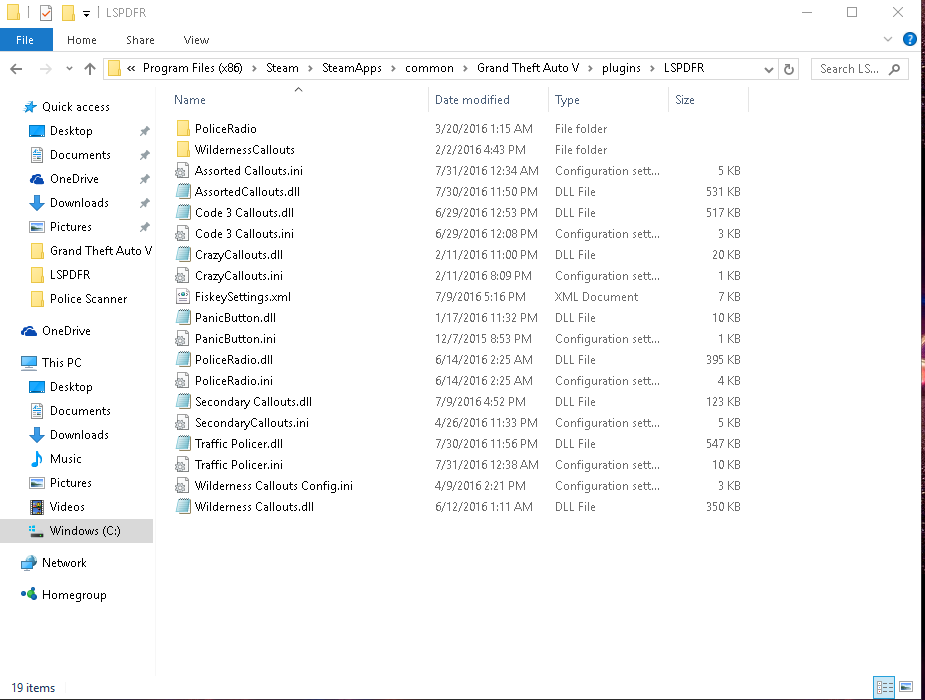Open the View ribbon tab
925x700 pixels.
click(196, 40)
